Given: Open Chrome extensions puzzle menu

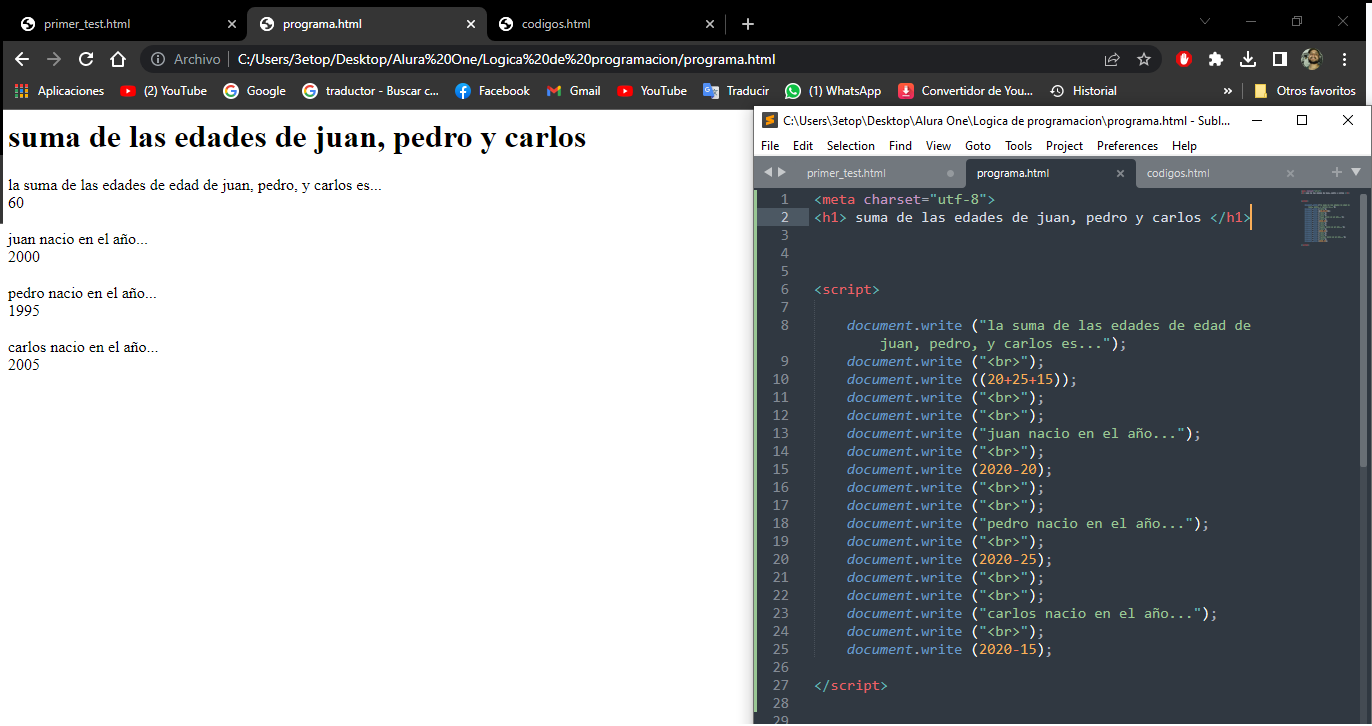Looking at the screenshot, I should (1216, 59).
